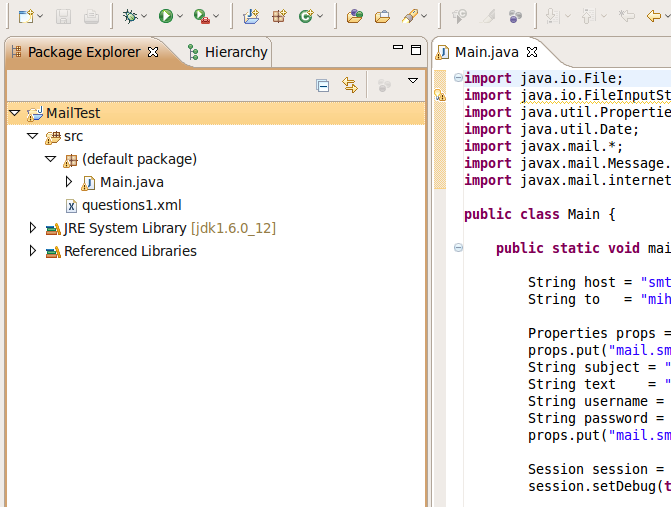Screen dimensions: 671x507
Task: Click the Open Type icon
Action: [x=355, y=16]
